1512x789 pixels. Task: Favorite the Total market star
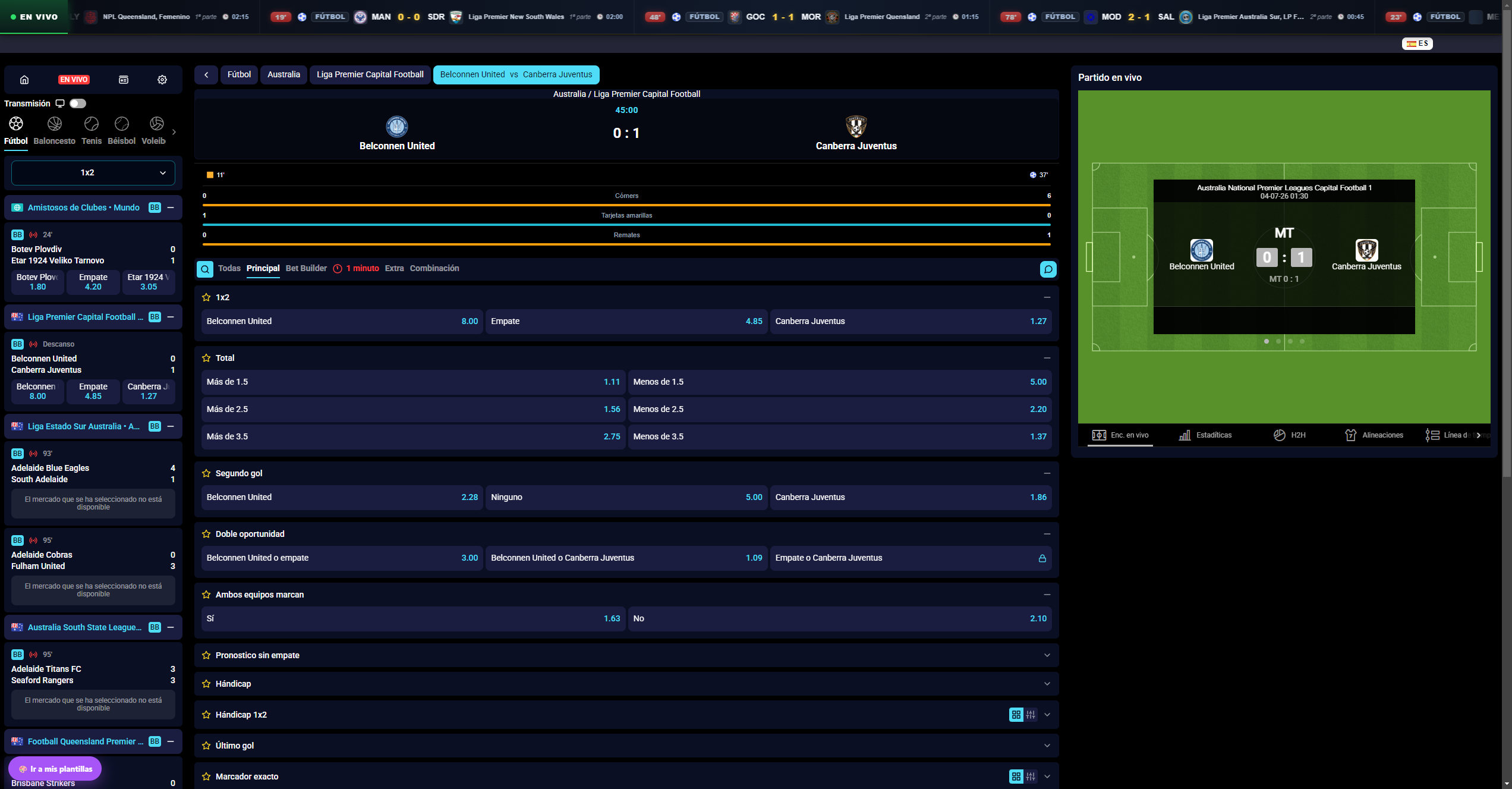point(206,358)
